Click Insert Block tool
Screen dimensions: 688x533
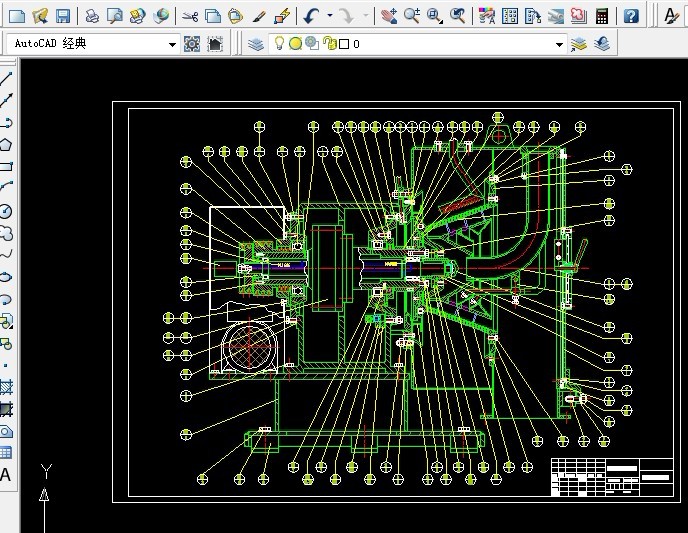6,321
